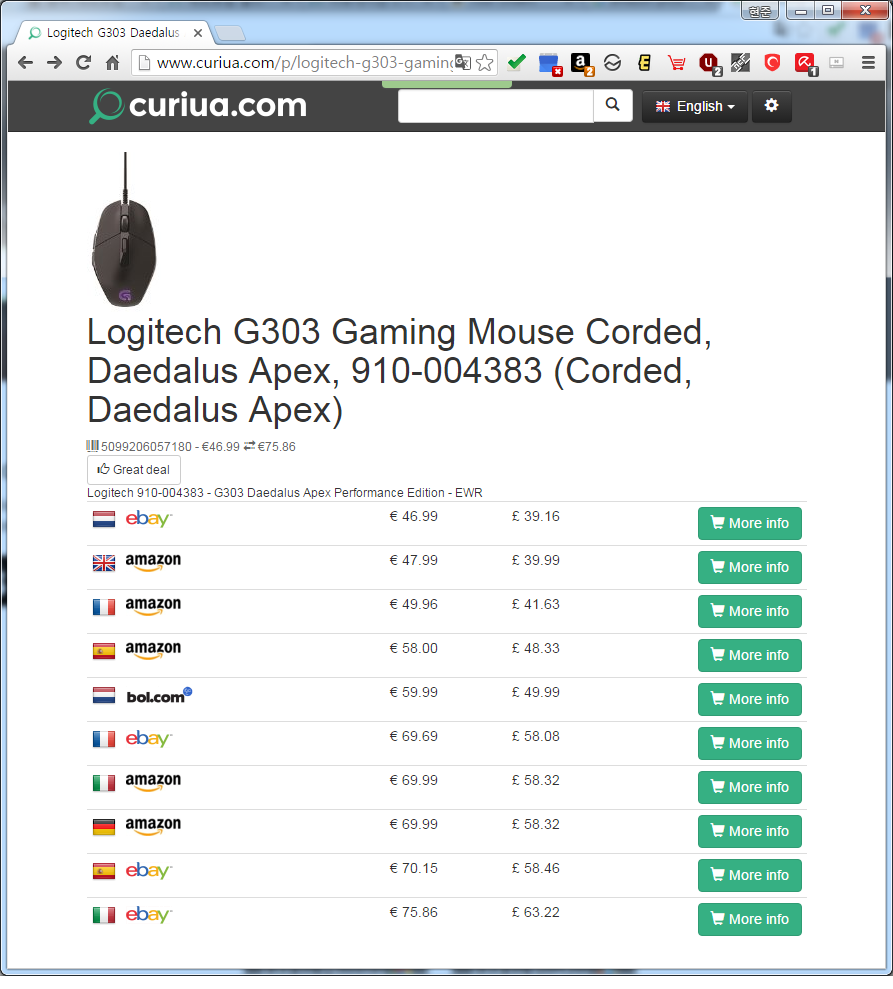Open the red shopping cart extension
Image resolution: width=893 pixels, height=989 pixels.
pyautogui.click(x=677, y=63)
